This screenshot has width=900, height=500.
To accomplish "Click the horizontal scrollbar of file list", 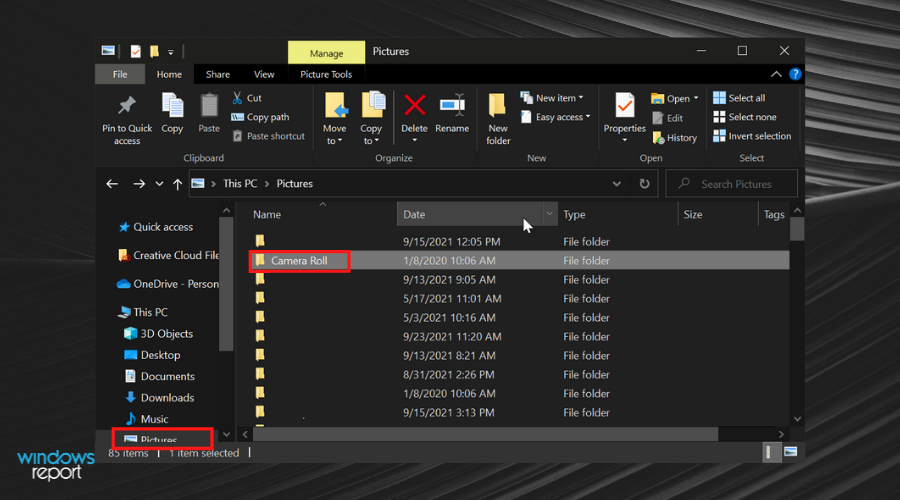I will pyautogui.click(x=486, y=434).
